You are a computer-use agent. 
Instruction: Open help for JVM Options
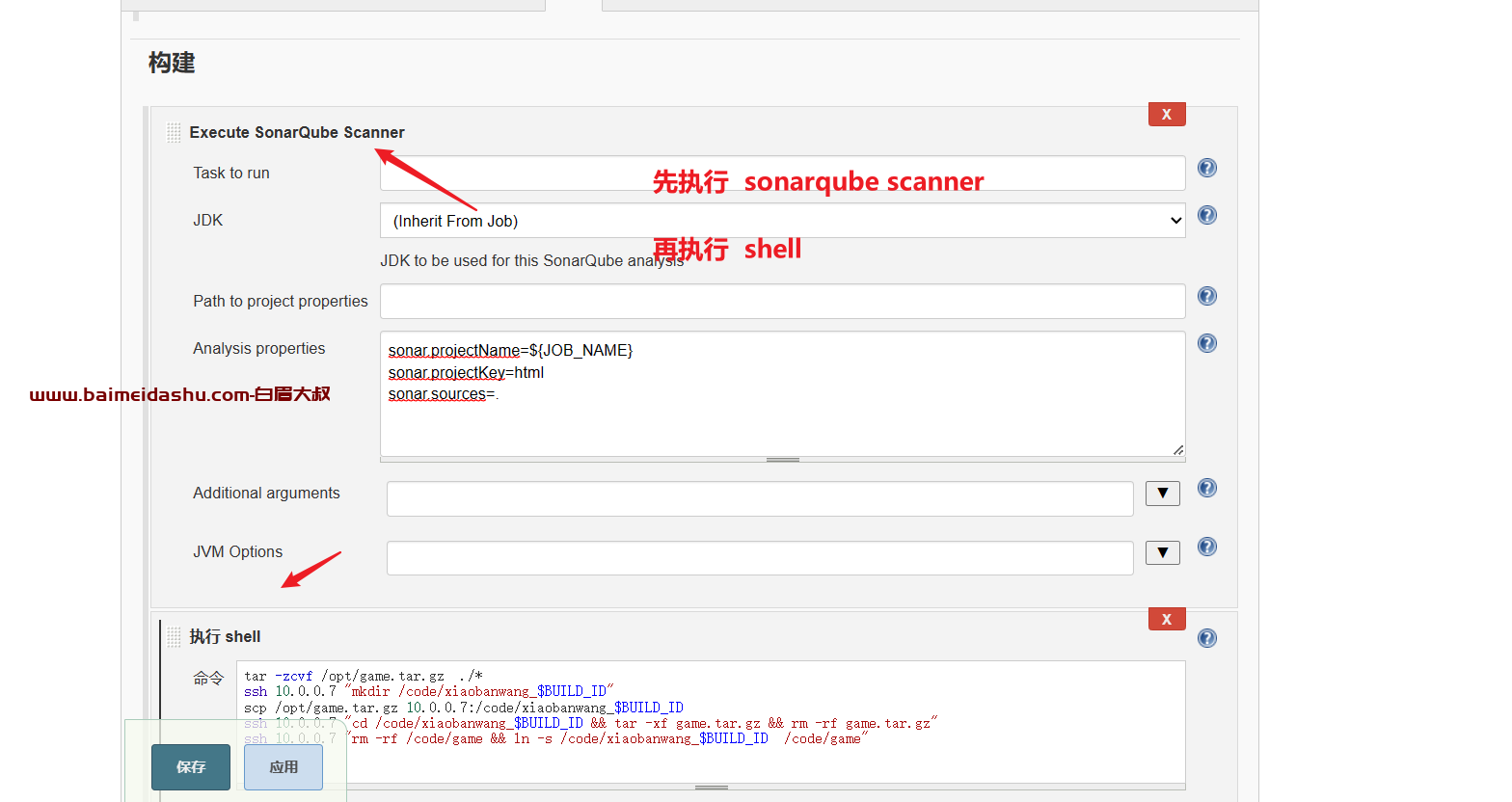tap(1206, 547)
